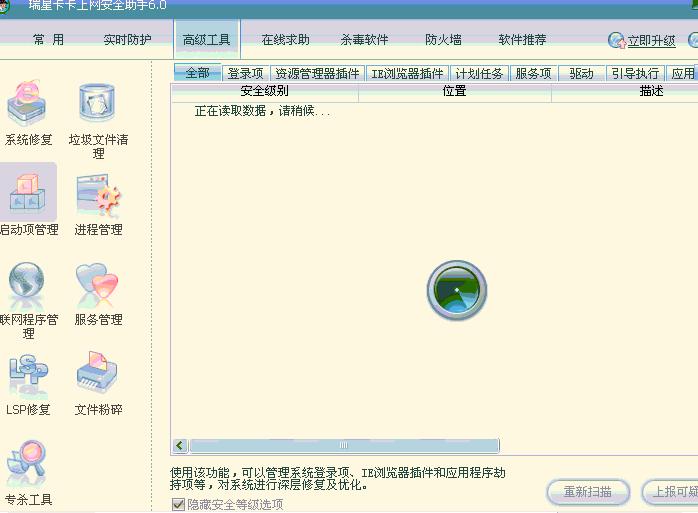Show the 服务项 sub-tab
The height and width of the screenshot is (513, 698).
coord(533,73)
